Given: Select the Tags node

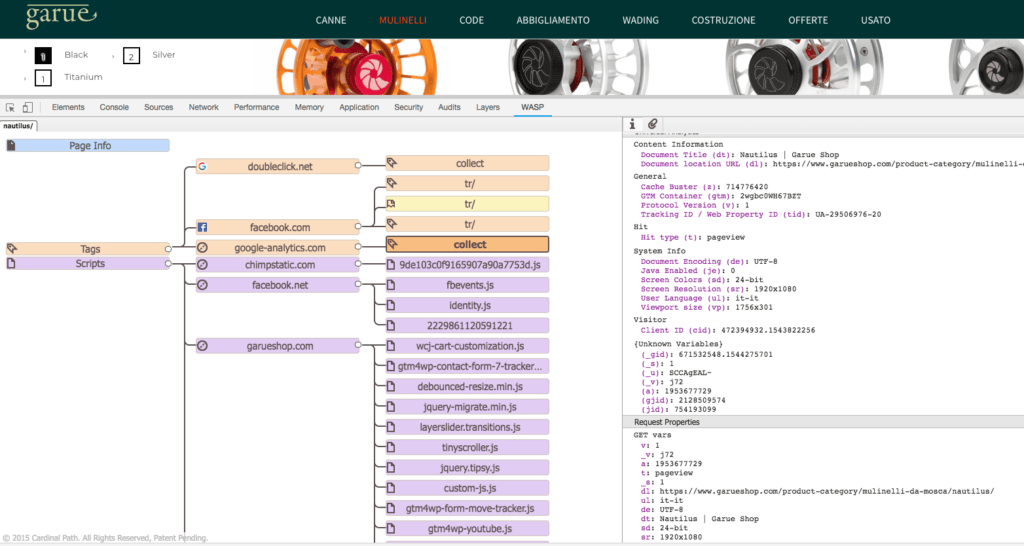Looking at the screenshot, I should (90, 249).
